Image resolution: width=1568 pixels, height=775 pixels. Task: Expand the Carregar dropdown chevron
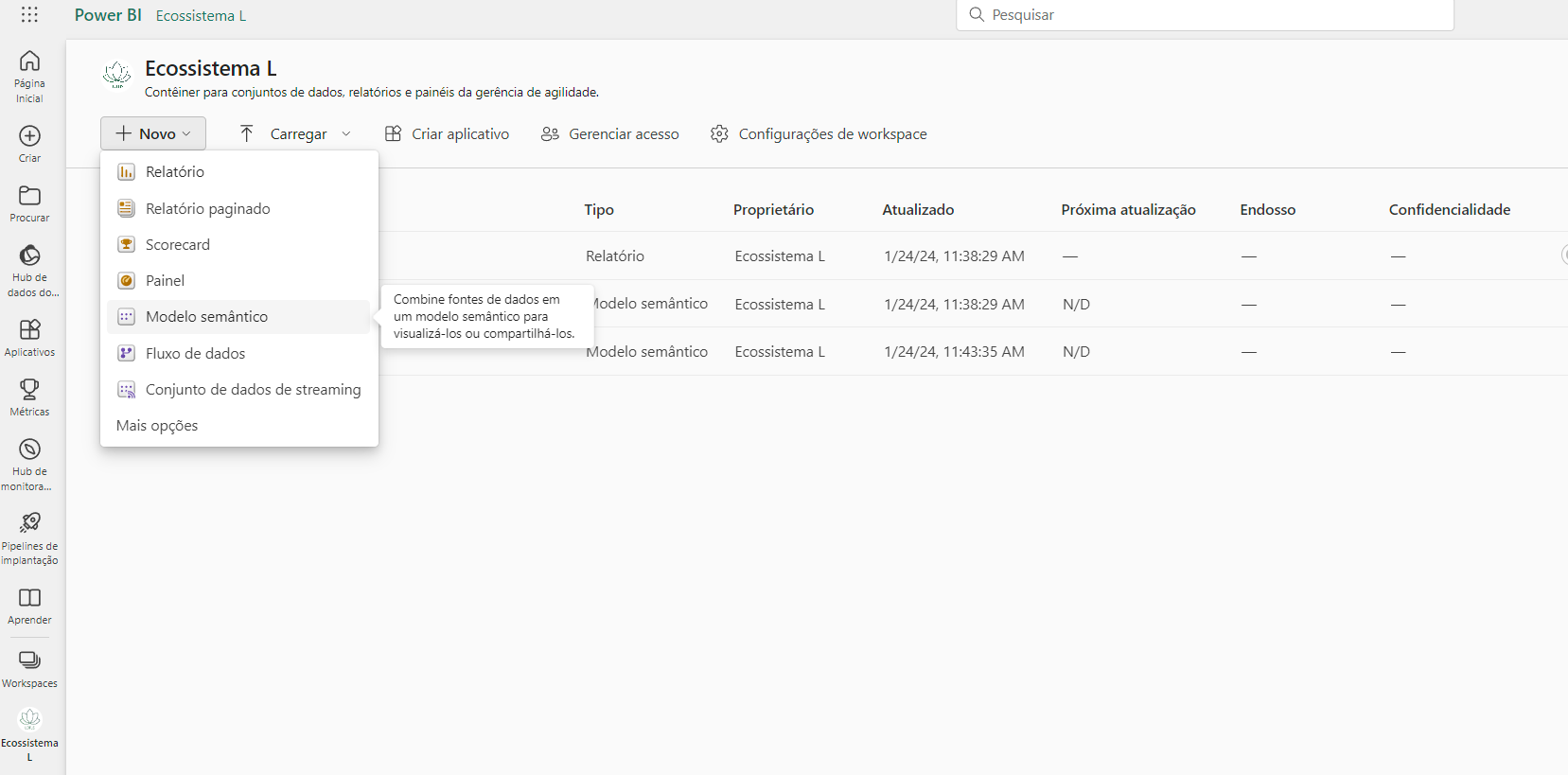(x=346, y=134)
